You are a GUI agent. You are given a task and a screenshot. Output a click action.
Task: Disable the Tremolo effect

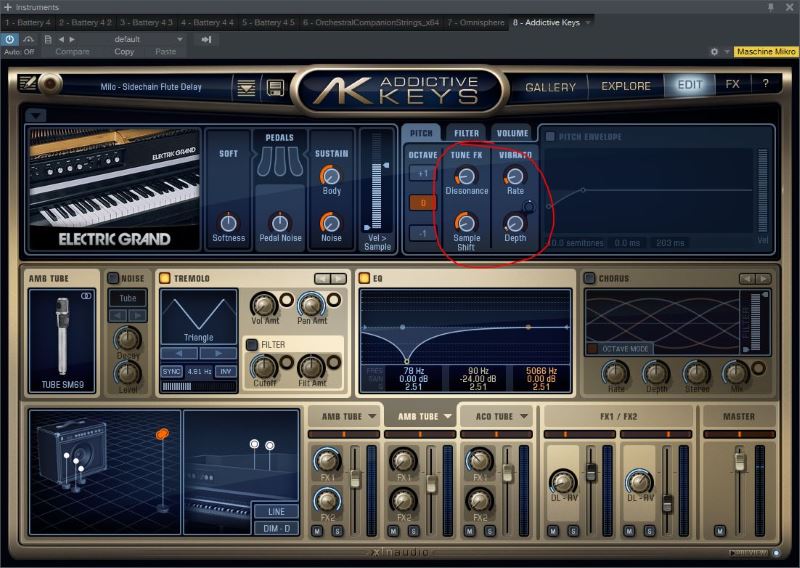165,278
